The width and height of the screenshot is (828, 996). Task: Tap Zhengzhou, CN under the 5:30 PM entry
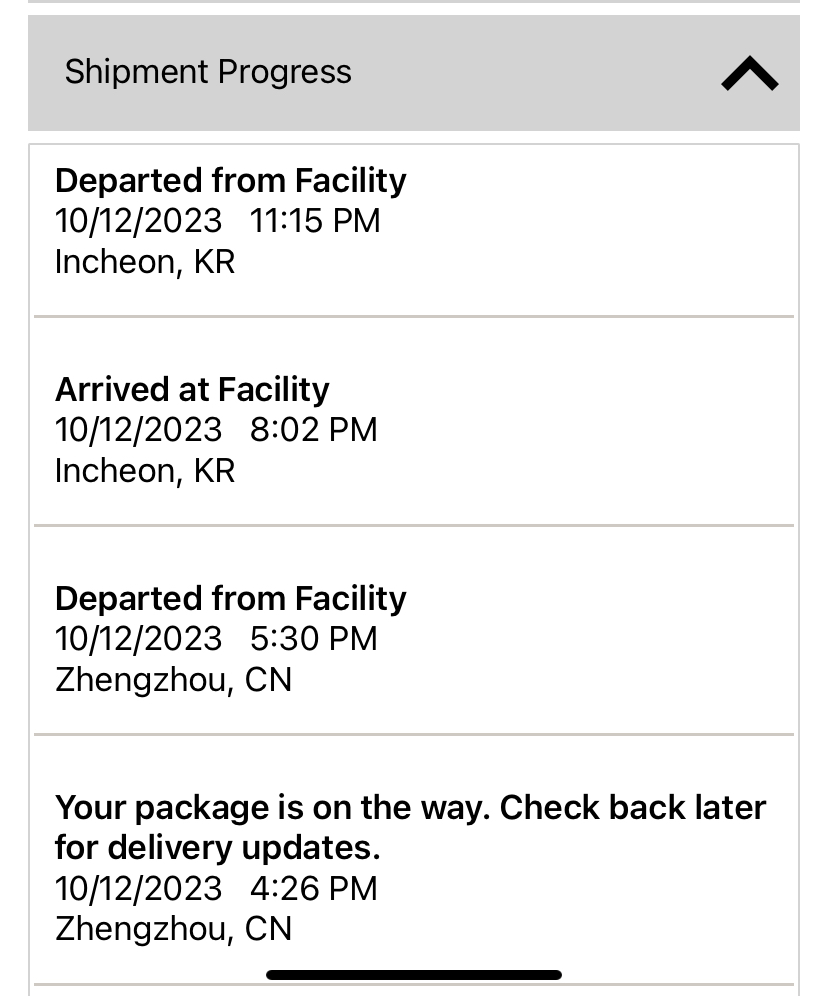pos(173,680)
